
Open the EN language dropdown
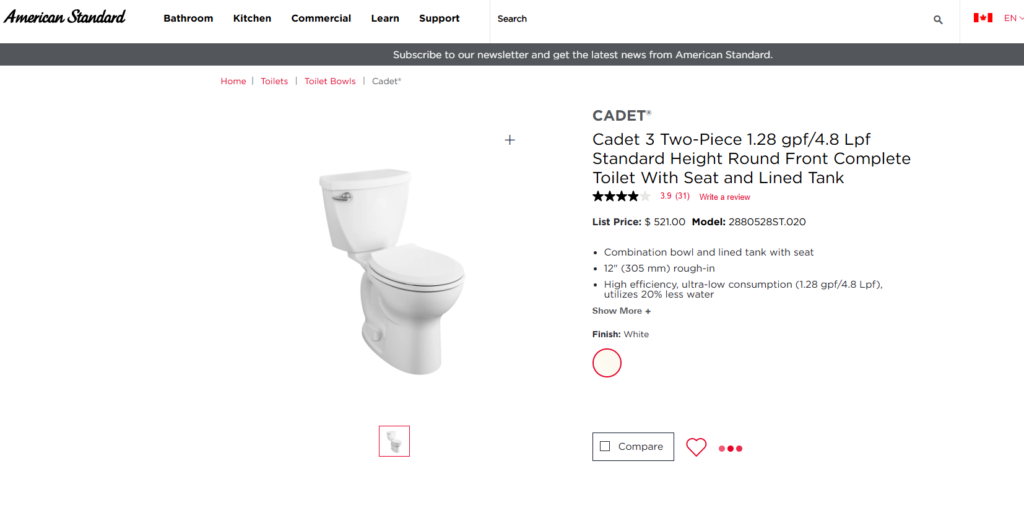[1012, 18]
